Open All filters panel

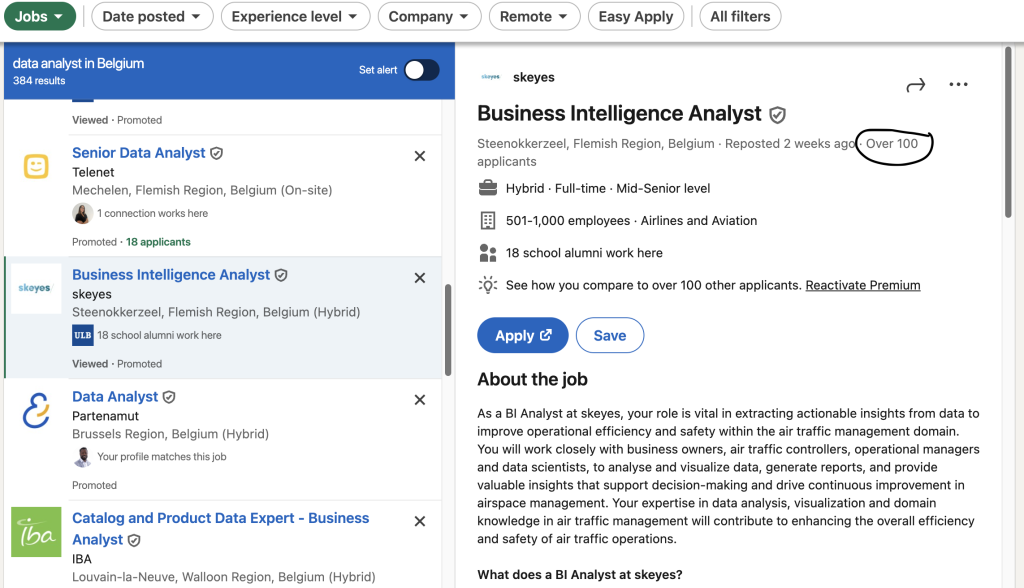coord(740,16)
